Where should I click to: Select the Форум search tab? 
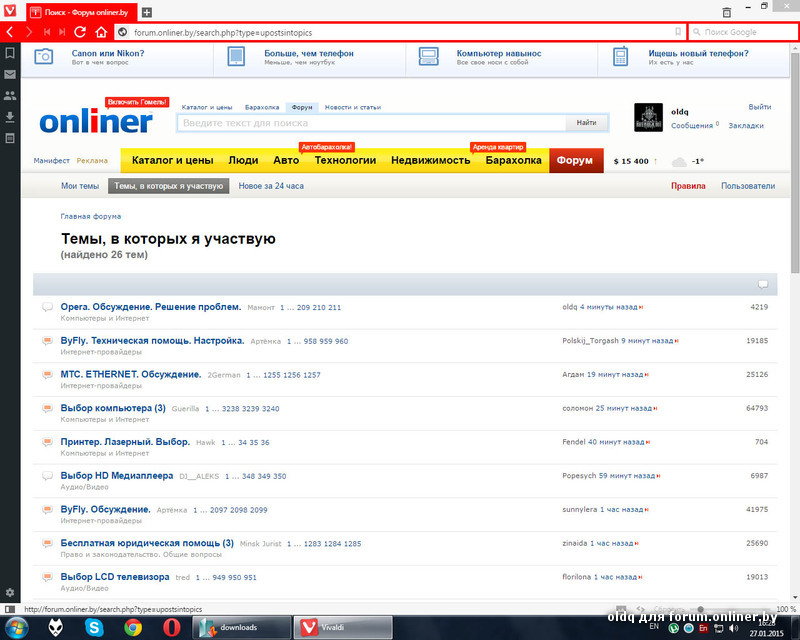[302, 107]
